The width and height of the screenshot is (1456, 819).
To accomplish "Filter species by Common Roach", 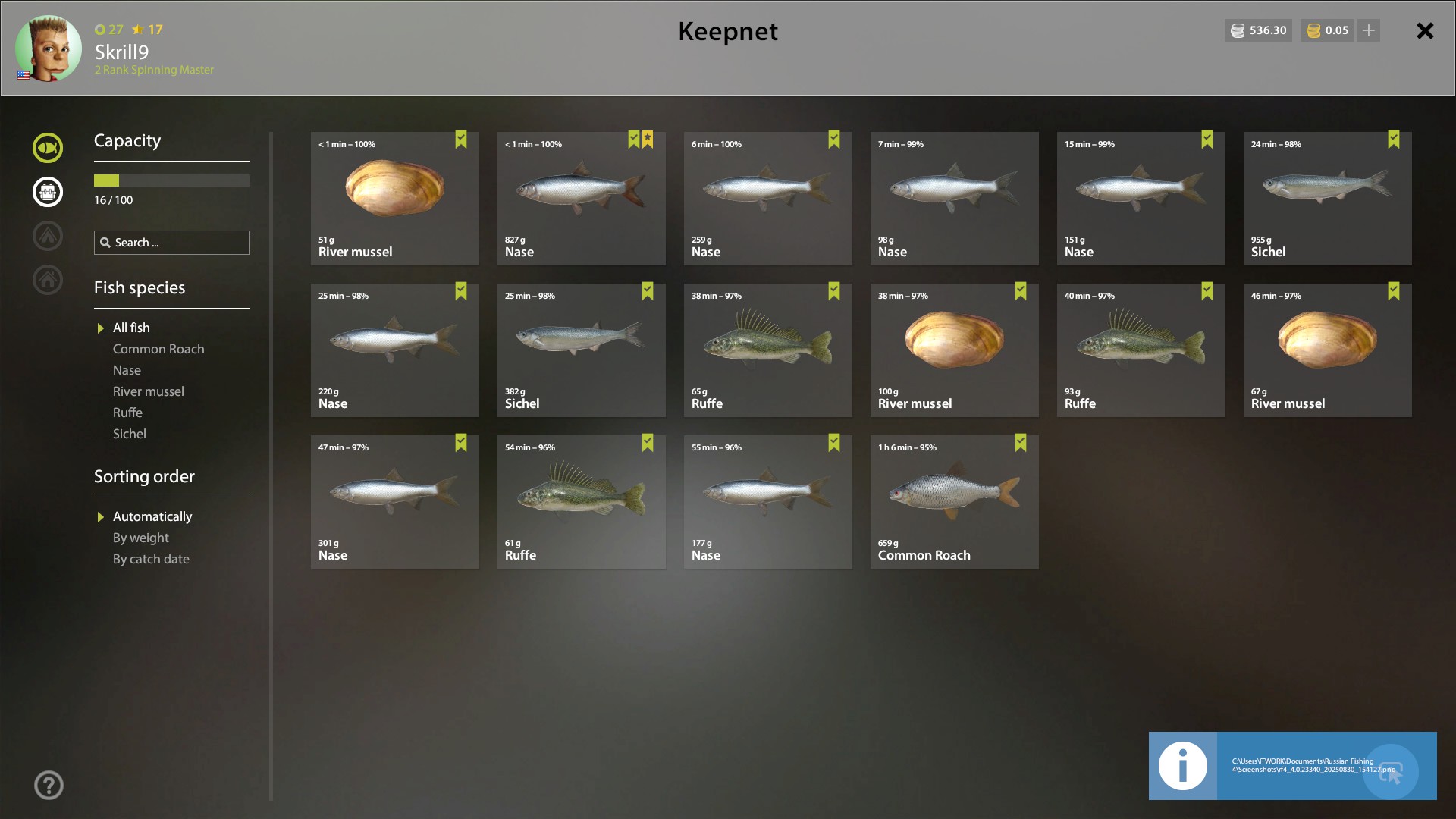I will click(x=158, y=349).
